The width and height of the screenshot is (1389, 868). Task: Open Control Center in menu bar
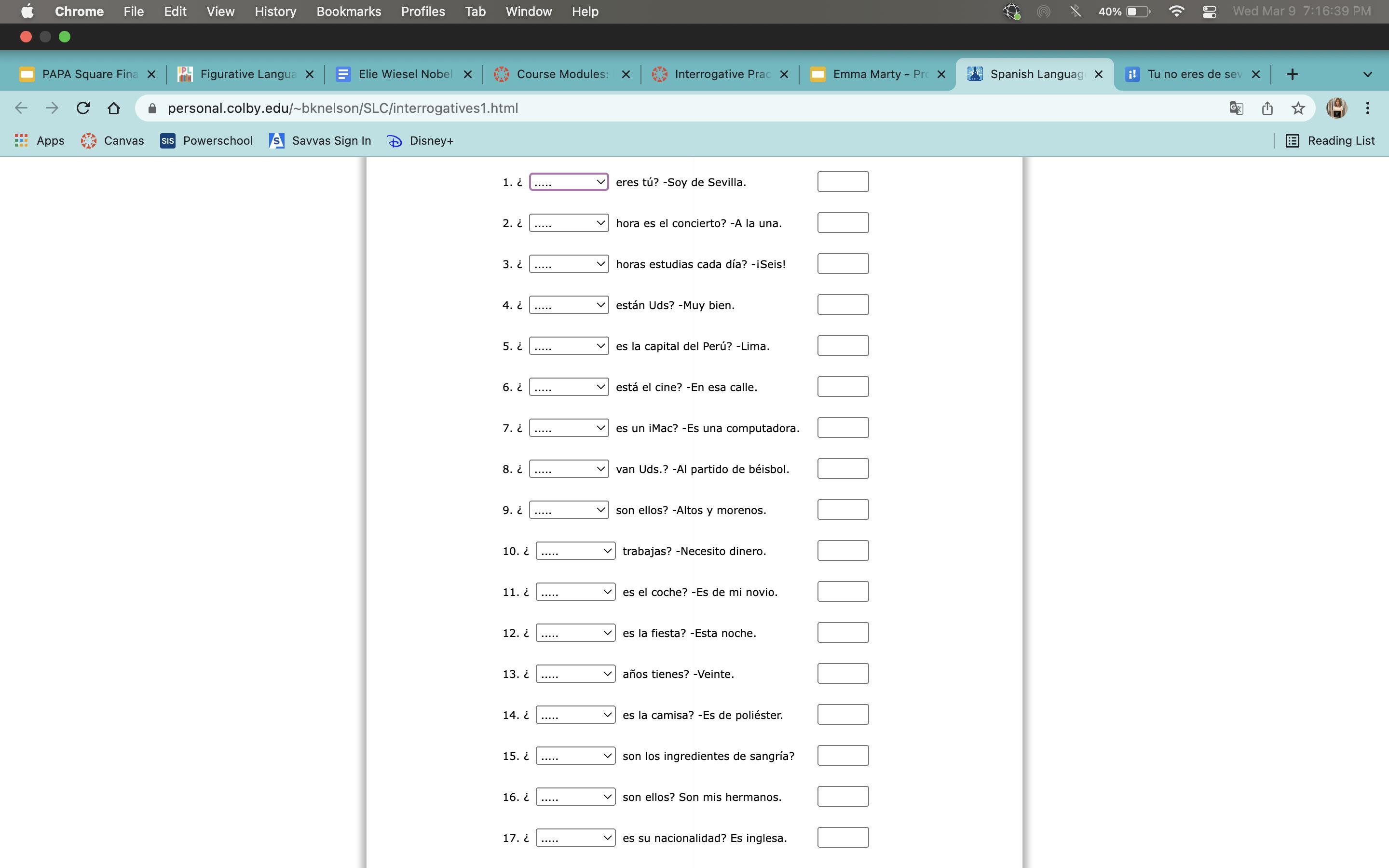pyautogui.click(x=1210, y=12)
